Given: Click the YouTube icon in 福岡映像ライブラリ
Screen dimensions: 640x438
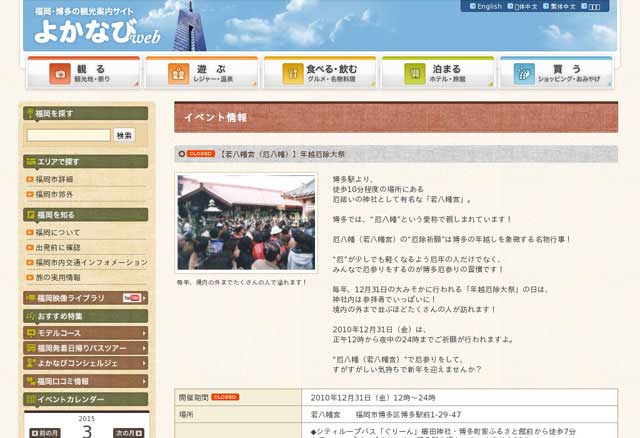Looking at the screenshot, I should 132,298.
